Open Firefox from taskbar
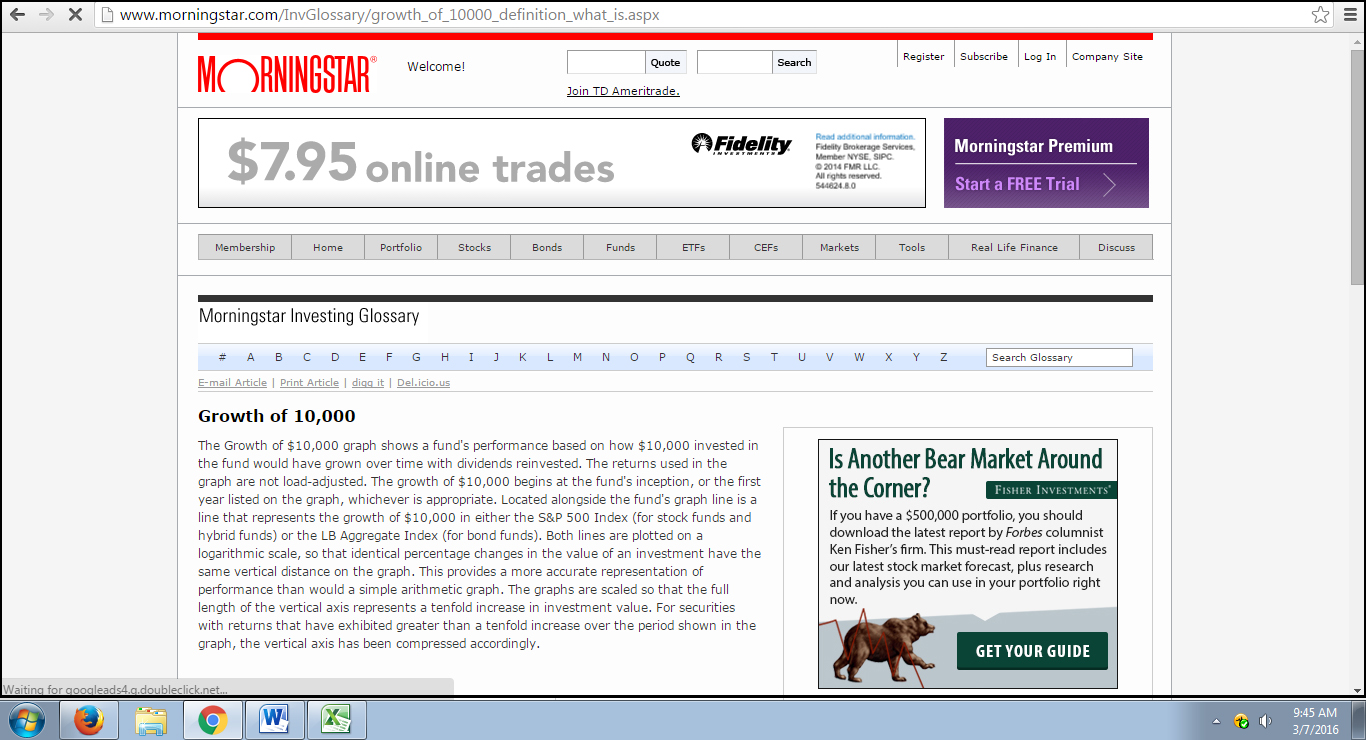 tap(89, 720)
